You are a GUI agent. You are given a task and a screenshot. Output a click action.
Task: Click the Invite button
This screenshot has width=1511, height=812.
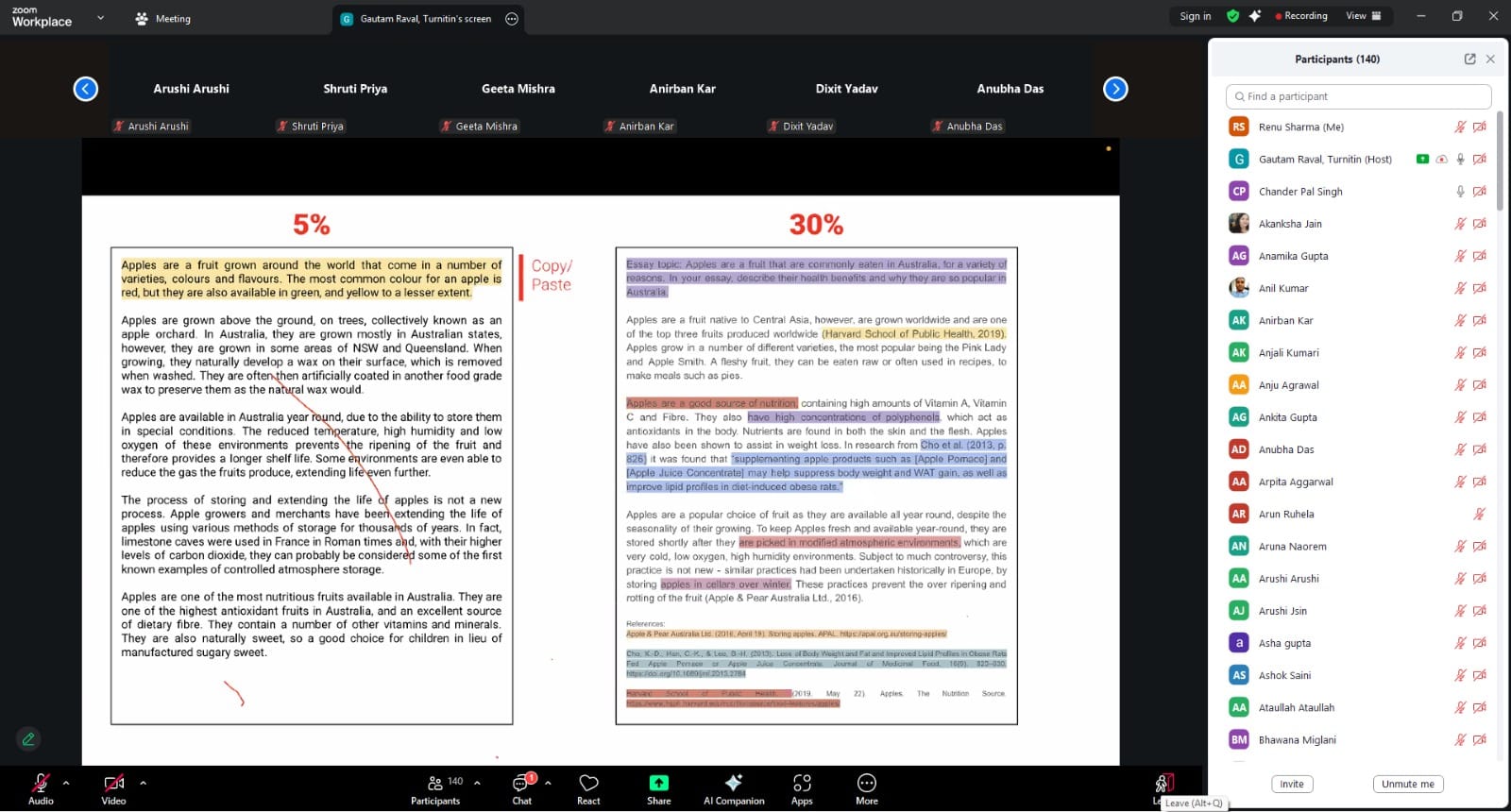(1291, 784)
